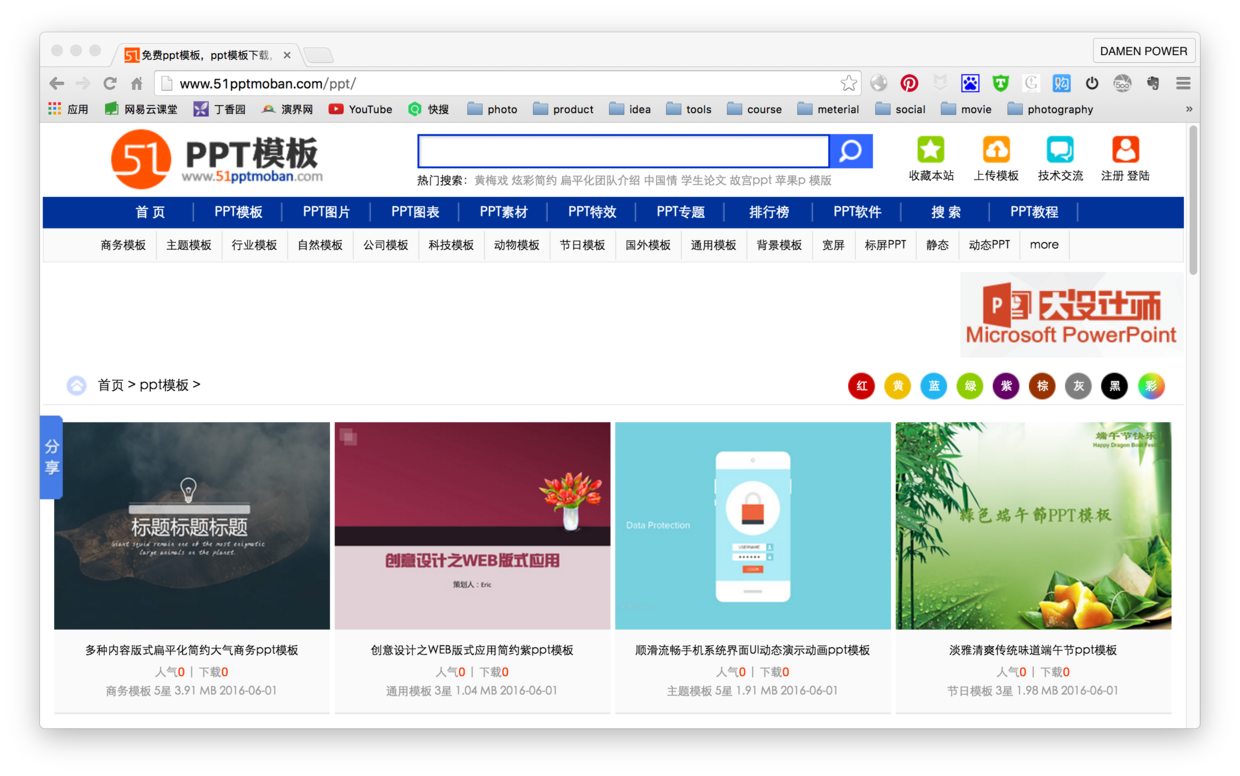
Task: Select 首页 in the blue navigation bar
Action: pyautogui.click(x=150, y=212)
